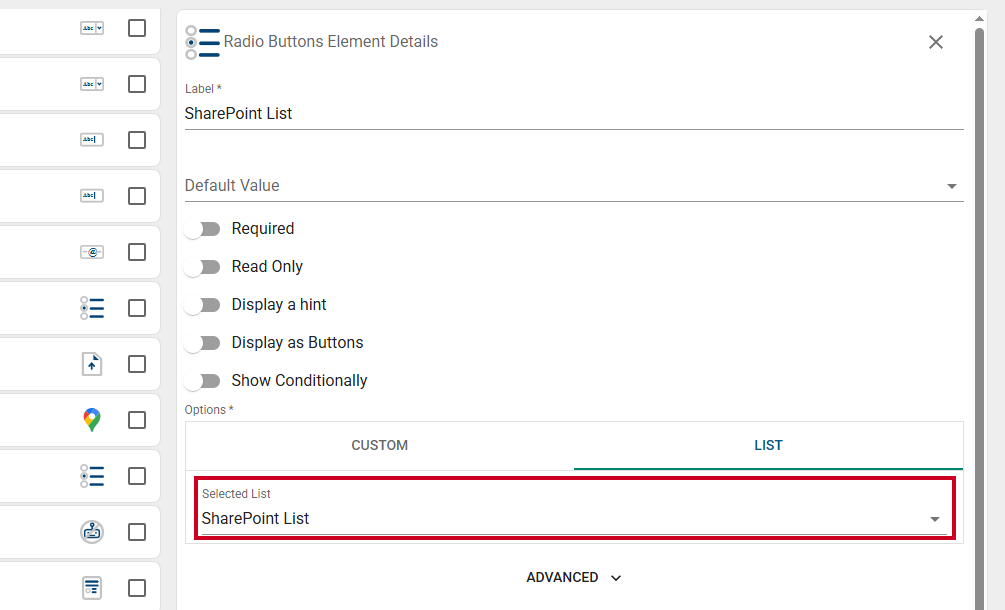Click the Radio Buttons Element Details heading
The width and height of the screenshot is (1005, 610).
331,42
